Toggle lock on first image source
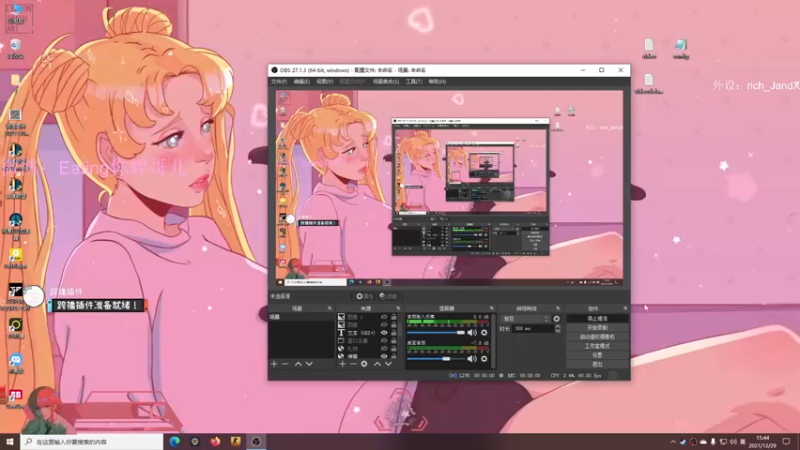The image size is (800, 450). (x=393, y=317)
